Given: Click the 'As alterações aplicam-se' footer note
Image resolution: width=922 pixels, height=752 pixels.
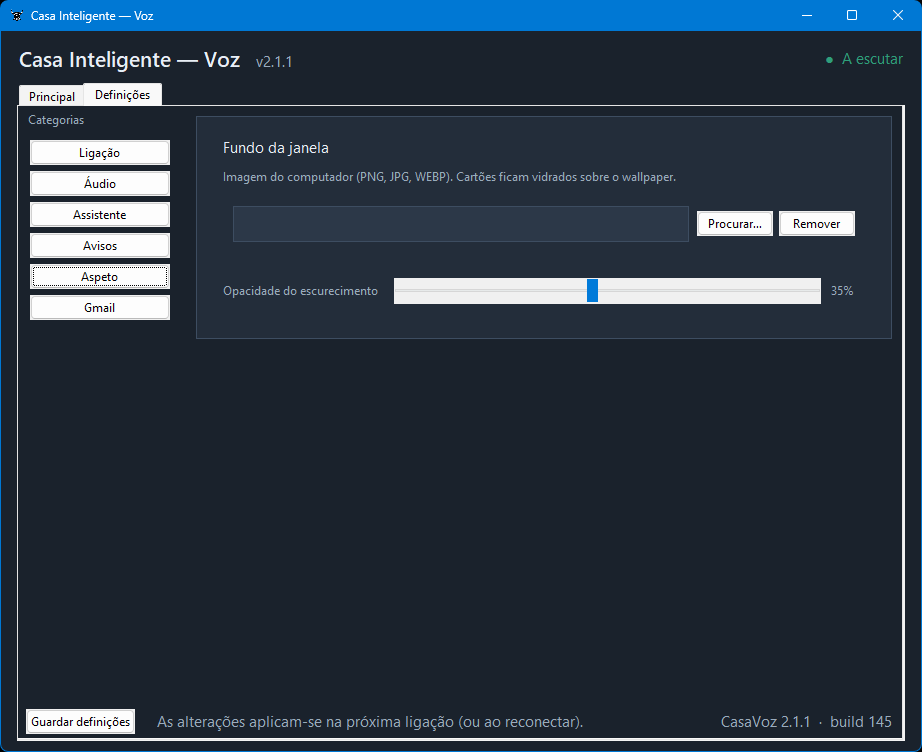Looking at the screenshot, I should 370,721.
